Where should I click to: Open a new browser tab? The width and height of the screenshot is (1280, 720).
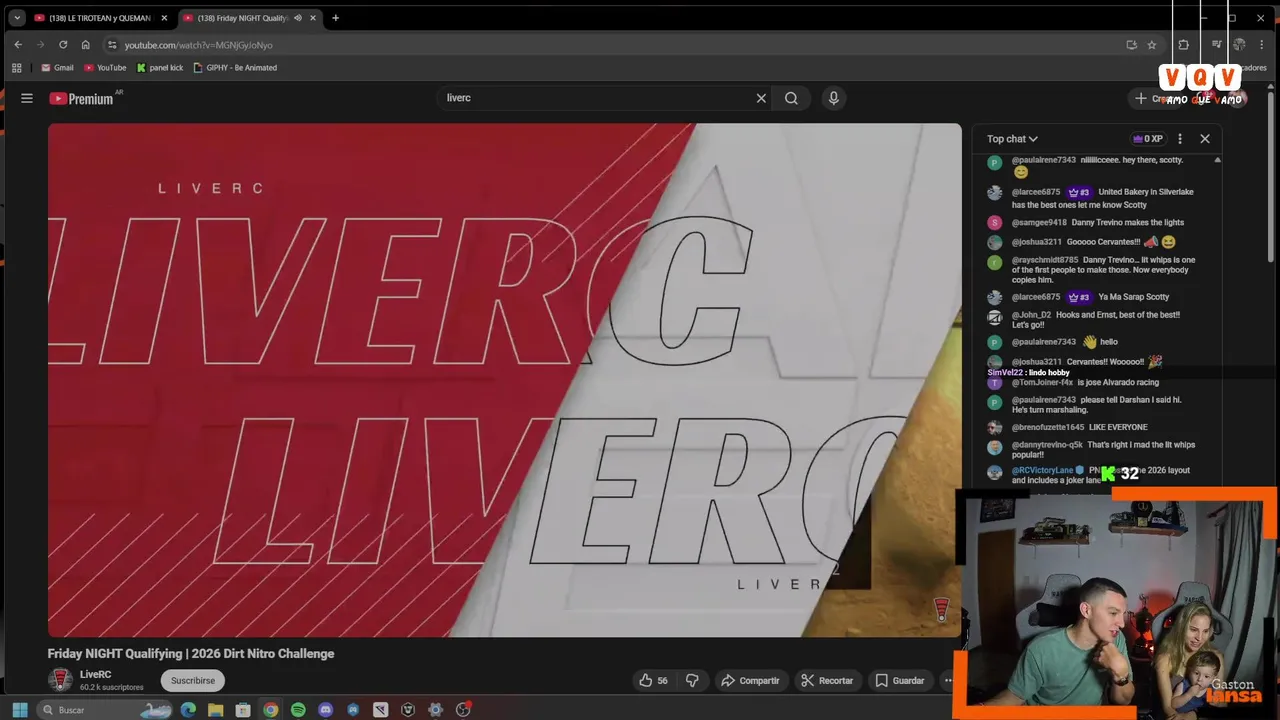(335, 18)
